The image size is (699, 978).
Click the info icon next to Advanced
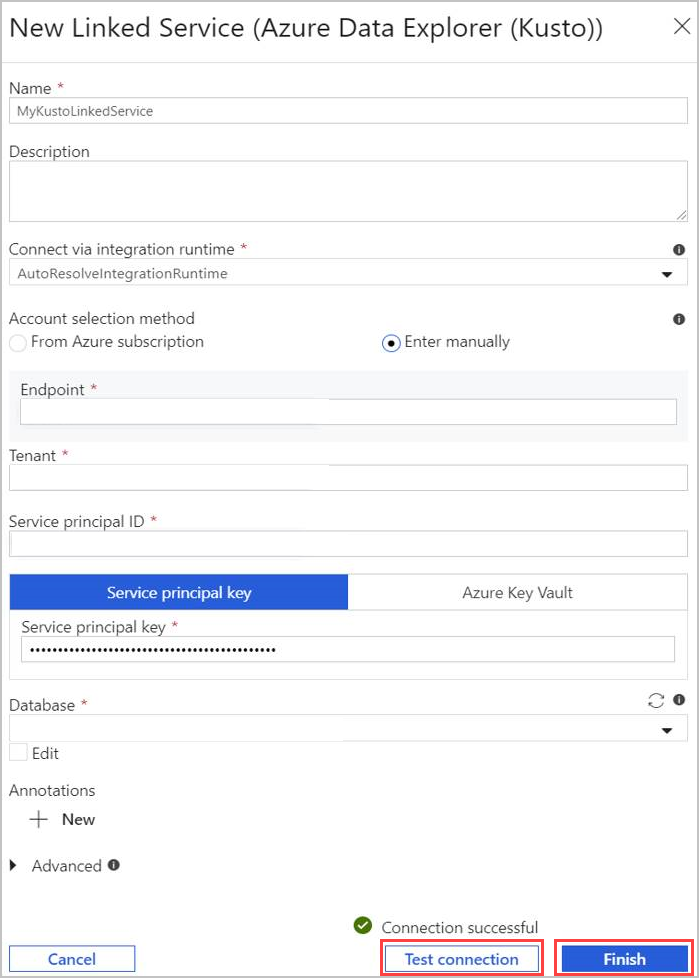112,866
